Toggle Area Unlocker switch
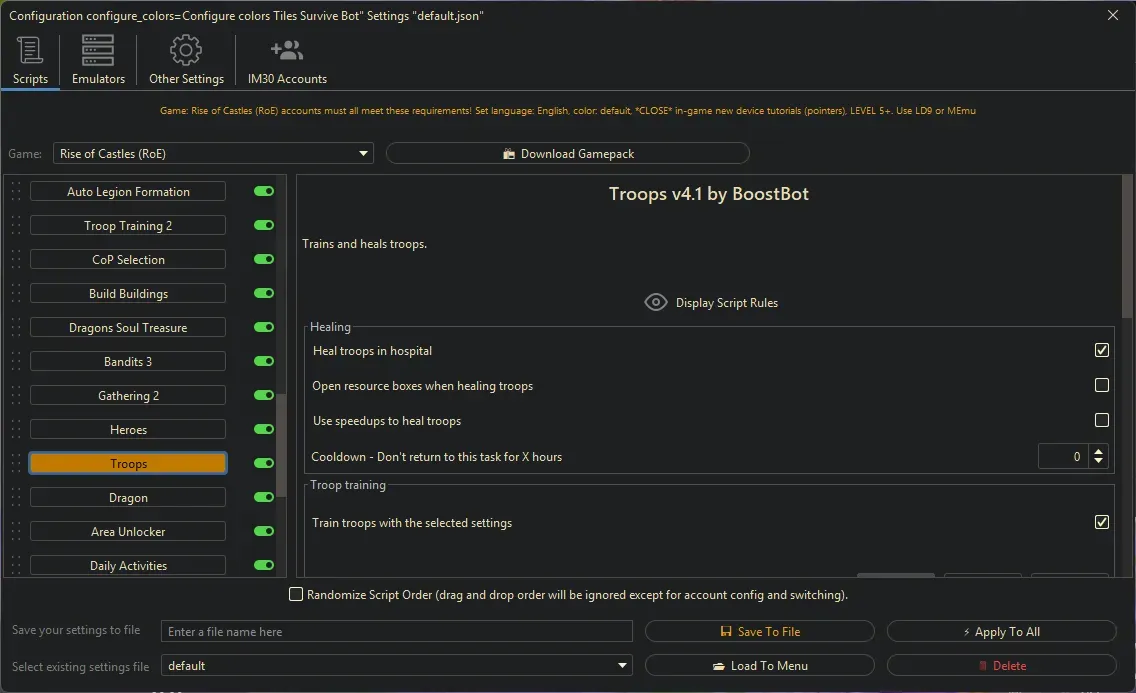Image resolution: width=1136 pixels, height=693 pixels. [264, 532]
